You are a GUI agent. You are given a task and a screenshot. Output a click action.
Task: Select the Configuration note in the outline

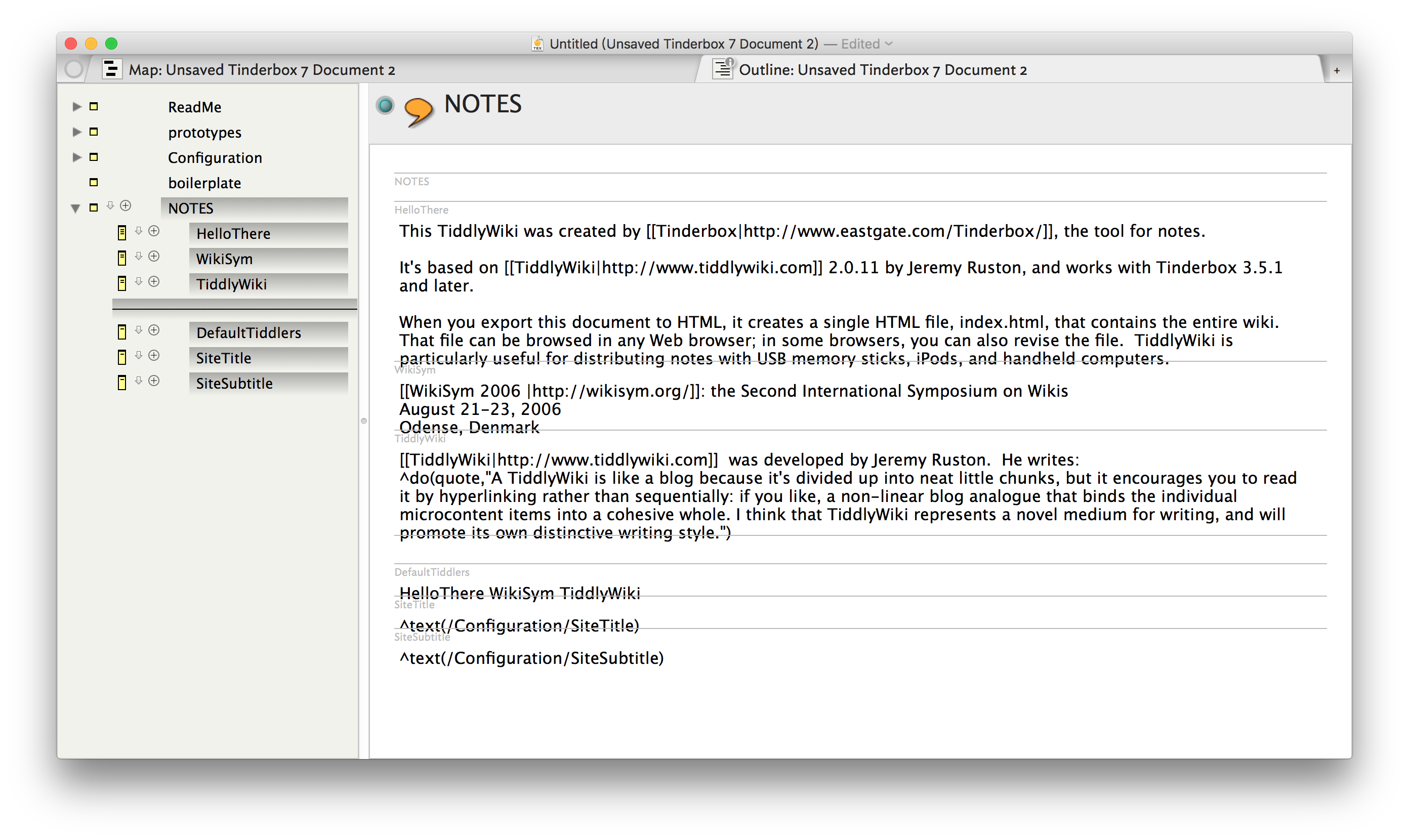(215, 158)
